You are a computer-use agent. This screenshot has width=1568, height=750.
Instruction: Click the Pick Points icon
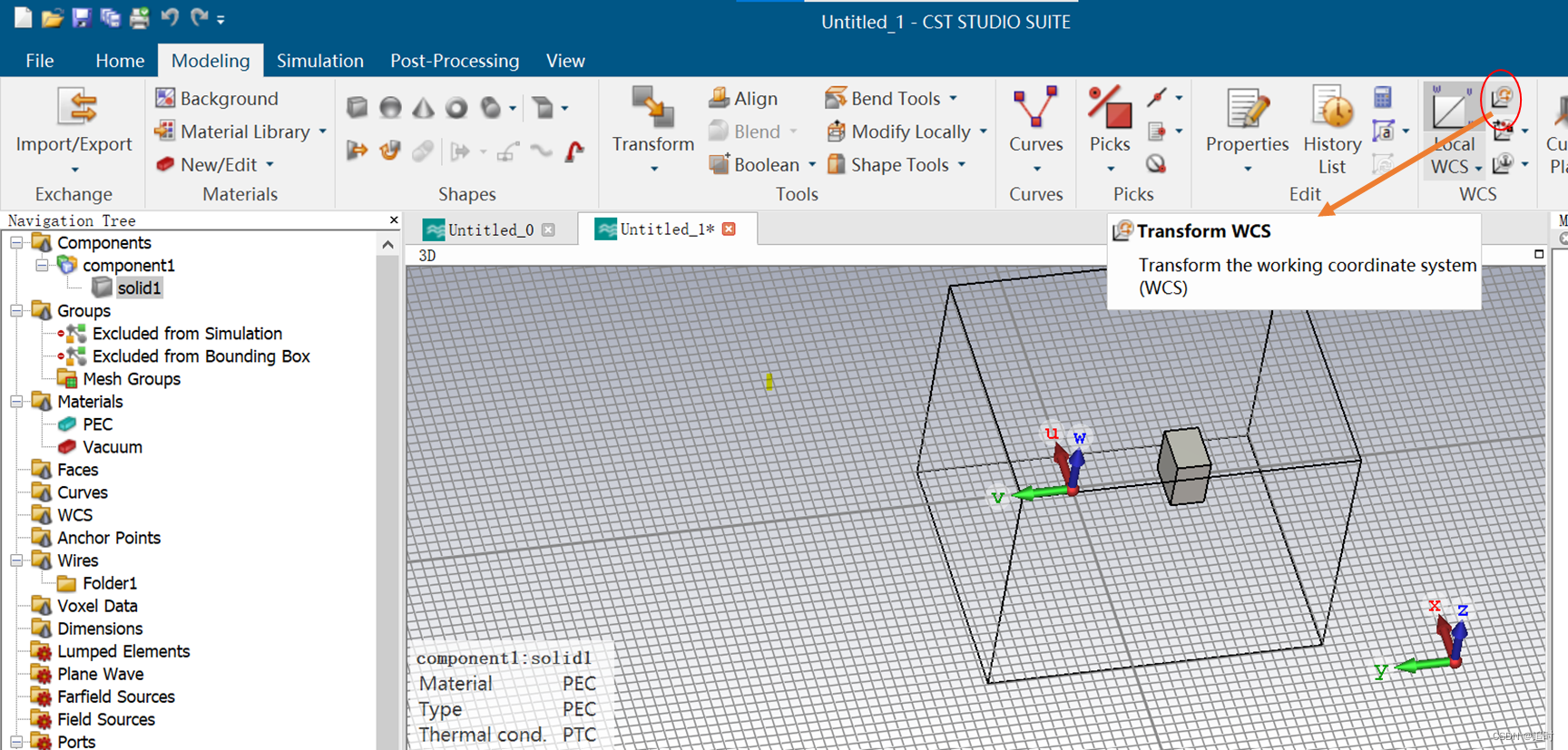click(1156, 98)
